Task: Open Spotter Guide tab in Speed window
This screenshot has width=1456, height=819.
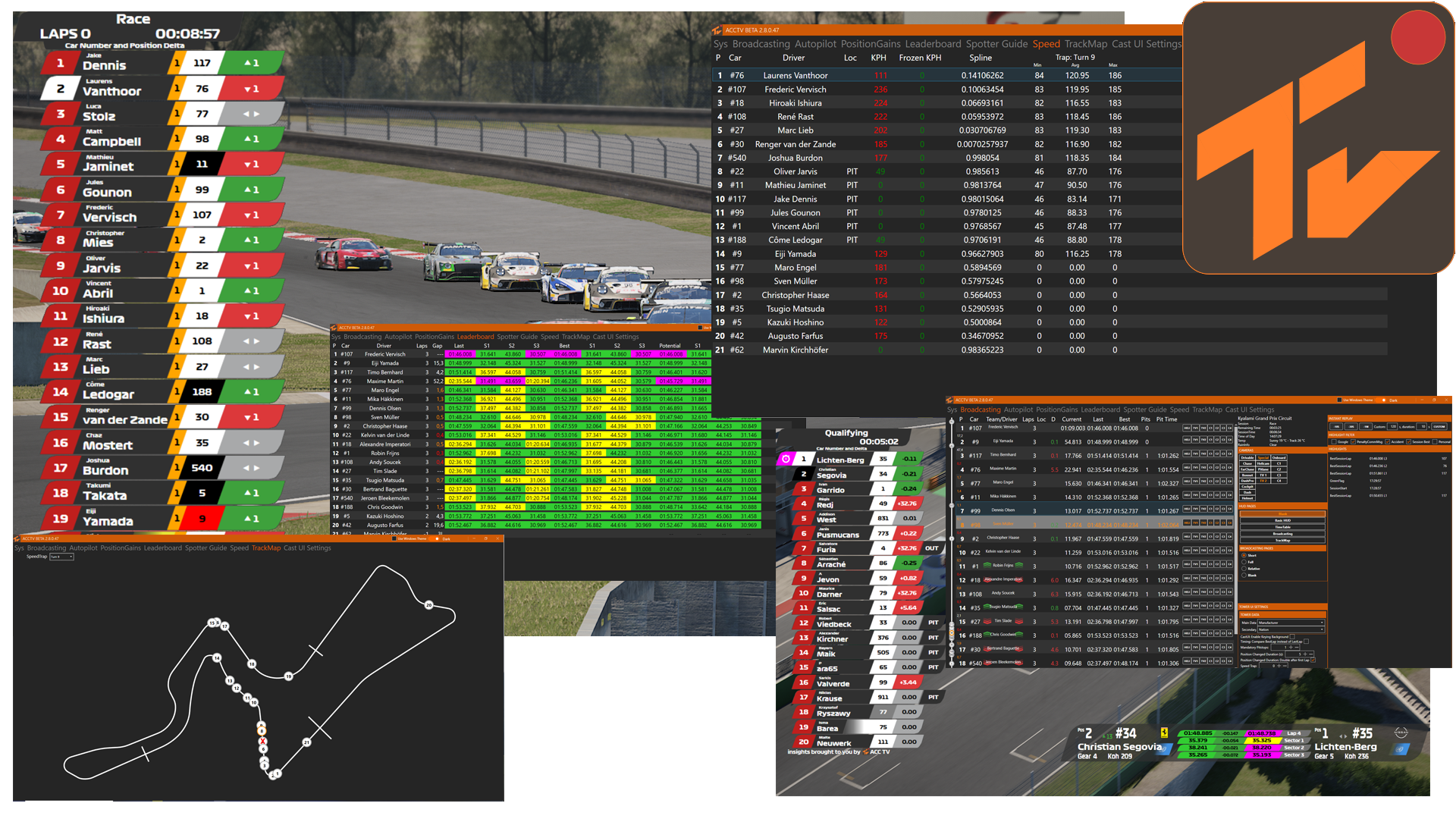Action: 996,44
